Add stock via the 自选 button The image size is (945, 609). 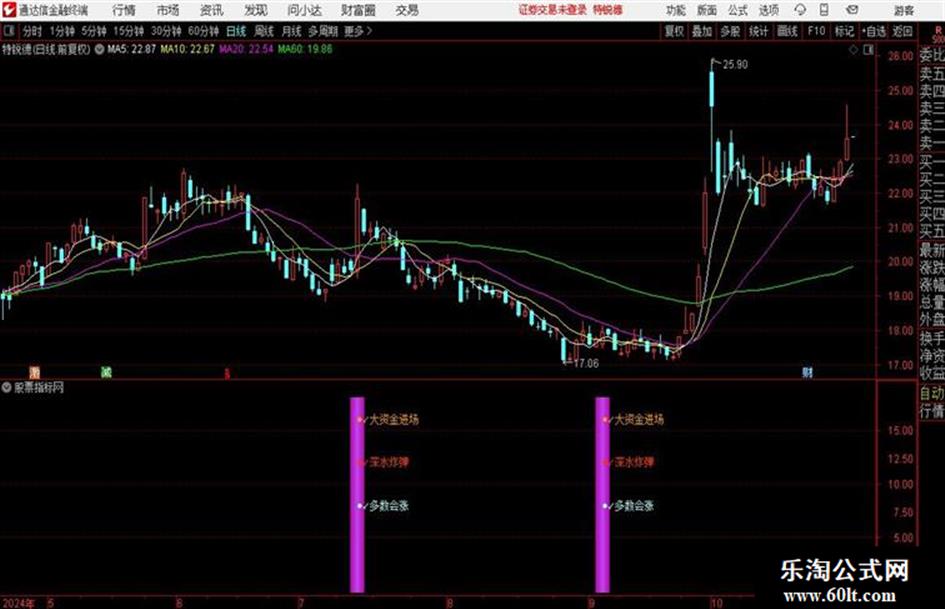tap(874, 31)
